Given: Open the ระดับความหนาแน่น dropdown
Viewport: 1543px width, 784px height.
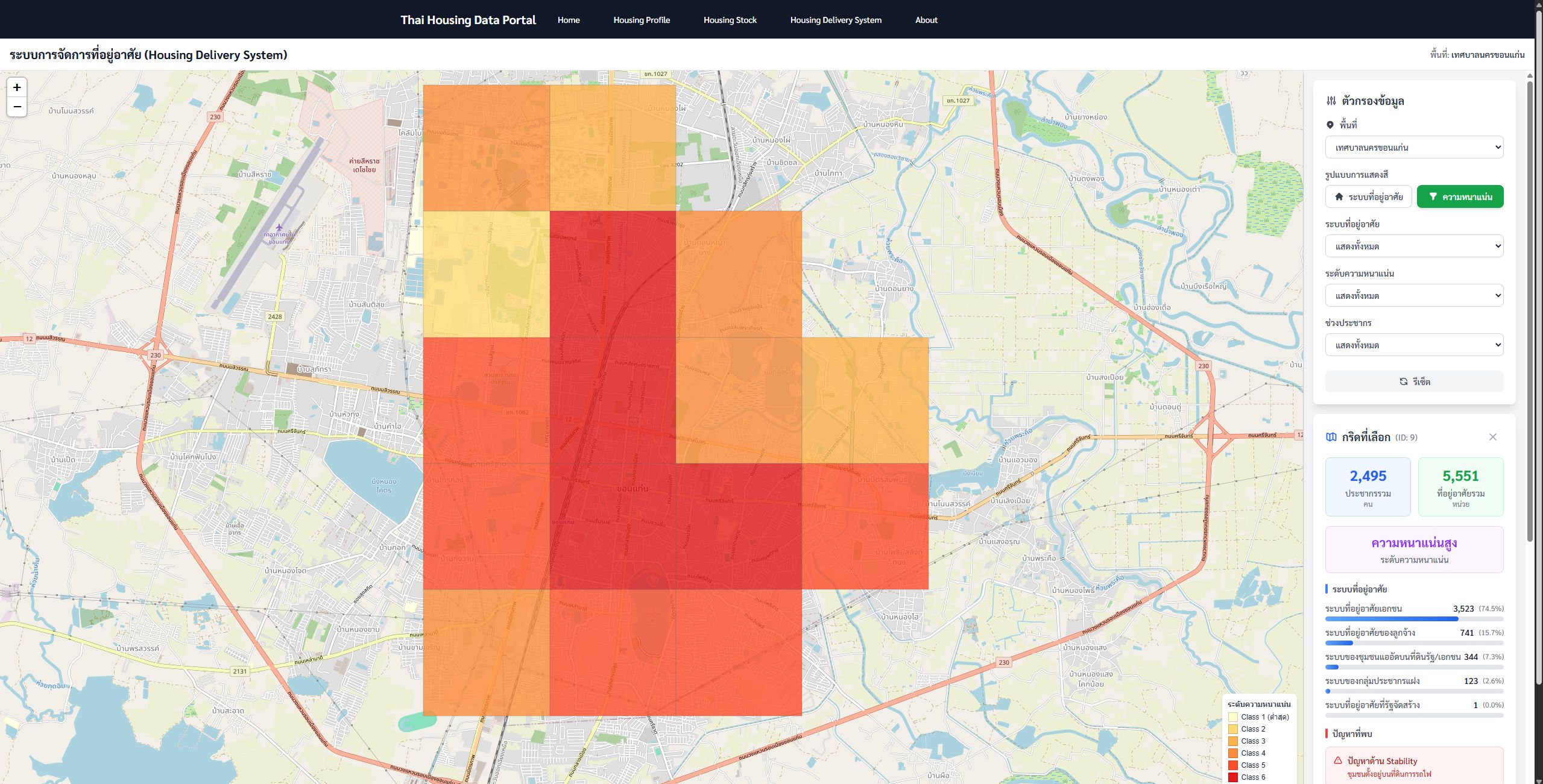Looking at the screenshot, I should 1414,296.
